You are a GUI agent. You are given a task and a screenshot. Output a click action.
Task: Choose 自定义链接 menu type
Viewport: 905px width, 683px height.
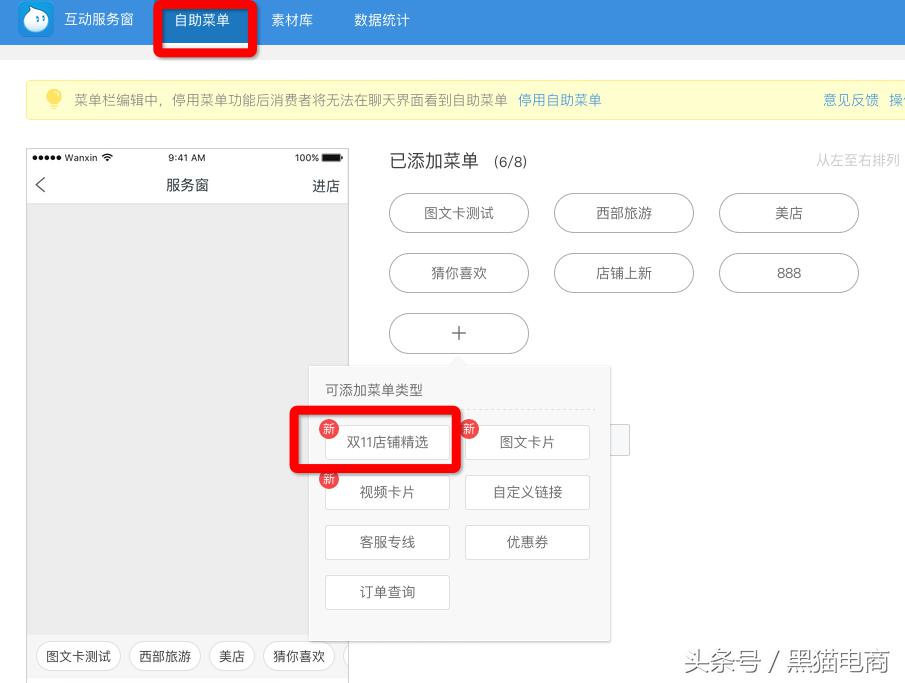click(x=528, y=492)
